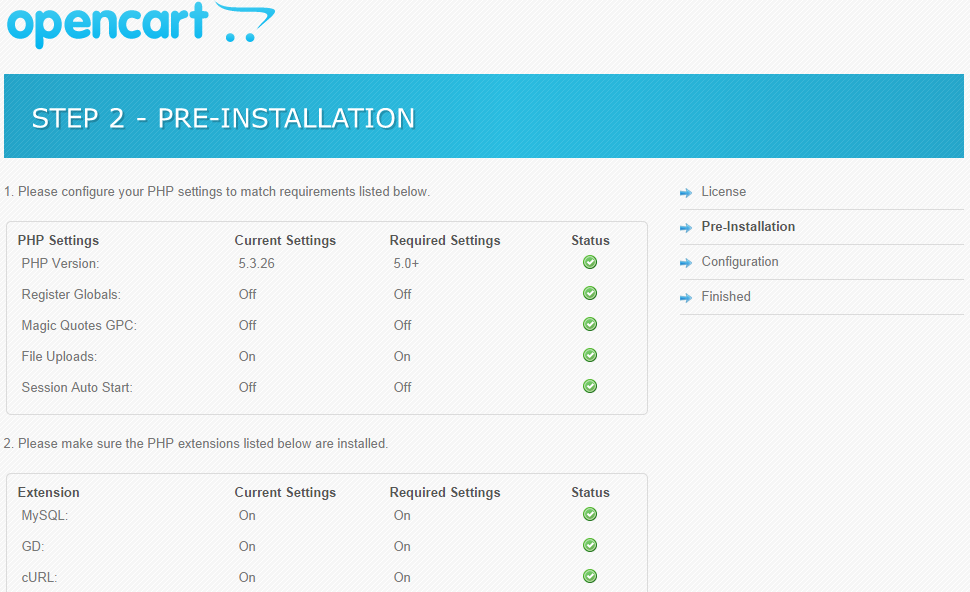Click the 5.3.26 current PHP version value

pyautogui.click(x=257, y=263)
